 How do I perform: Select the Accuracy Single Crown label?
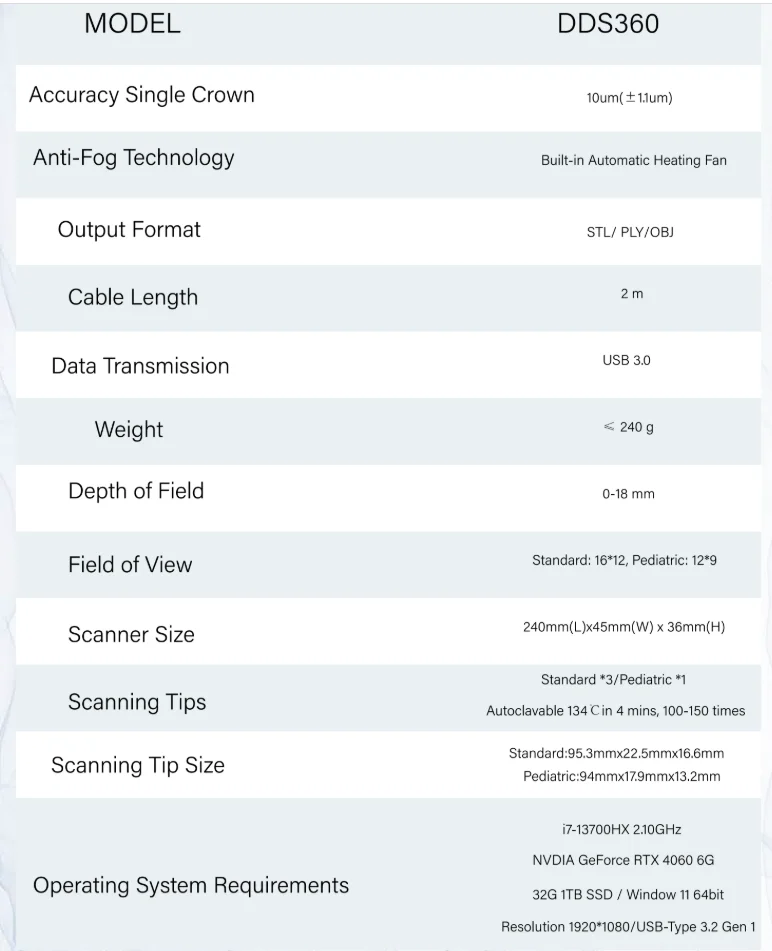click(142, 95)
